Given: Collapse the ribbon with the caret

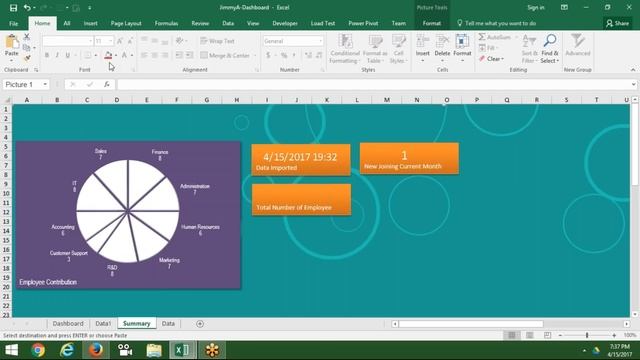Looking at the screenshot, I should pyautogui.click(x=633, y=70).
